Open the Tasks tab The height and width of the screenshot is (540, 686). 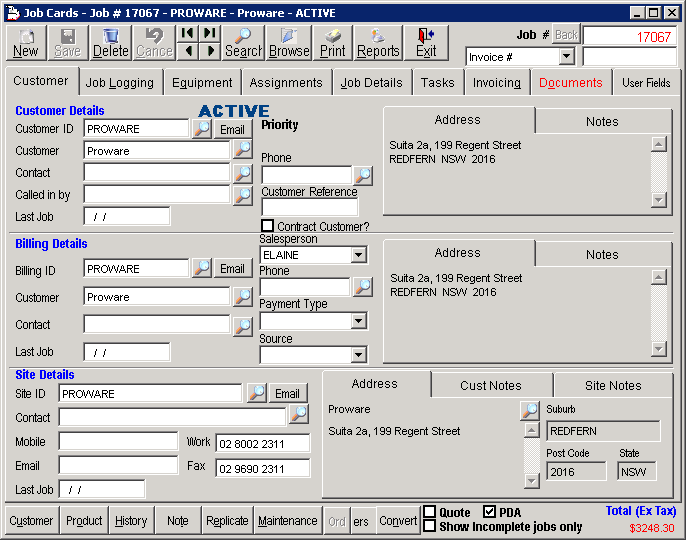(x=438, y=83)
